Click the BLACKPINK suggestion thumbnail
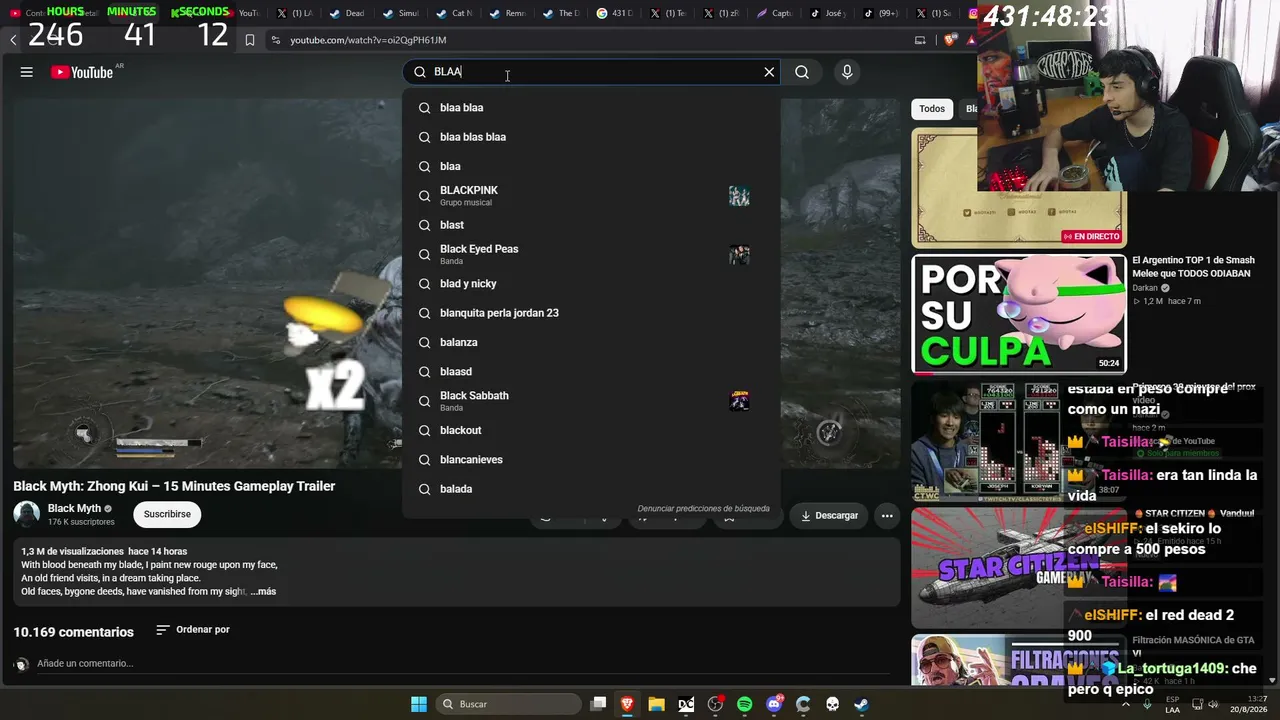Viewport: 1280px width, 720px height. coord(739,196)
